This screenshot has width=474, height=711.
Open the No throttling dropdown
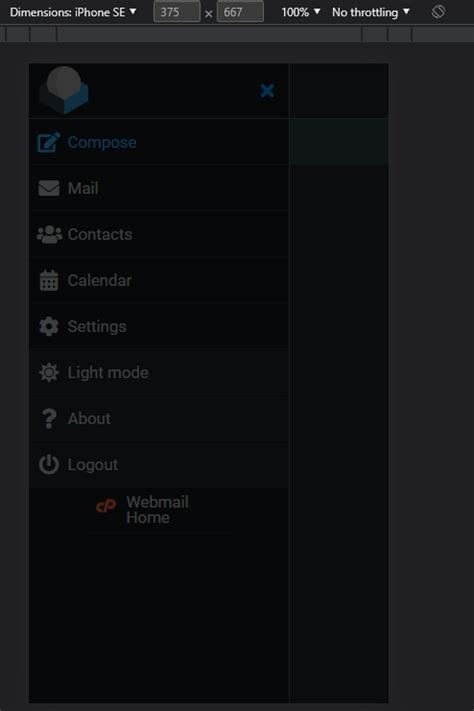371,12
